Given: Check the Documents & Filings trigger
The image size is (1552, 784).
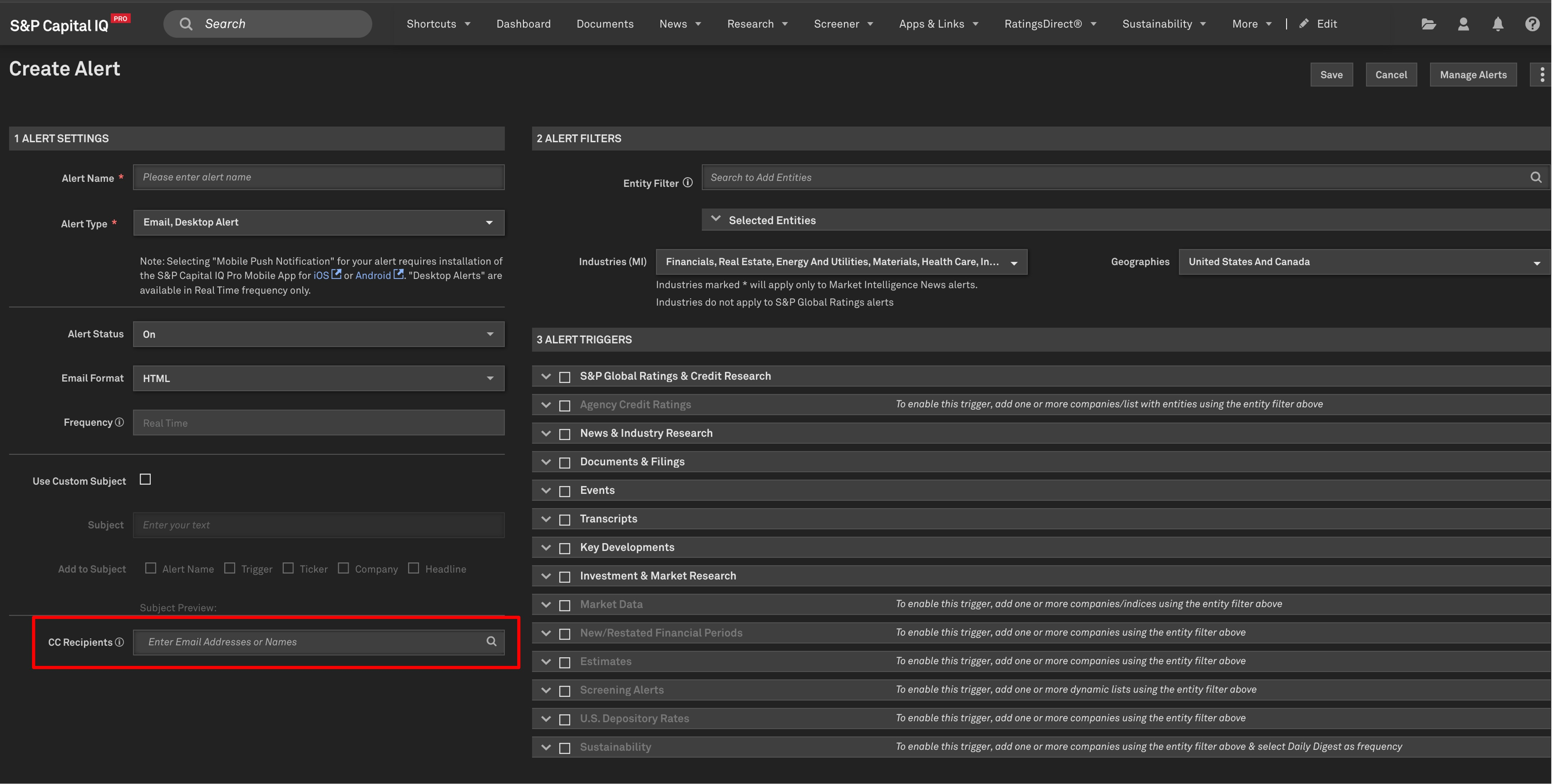Looking at the screenshot, I should (565, 463).
